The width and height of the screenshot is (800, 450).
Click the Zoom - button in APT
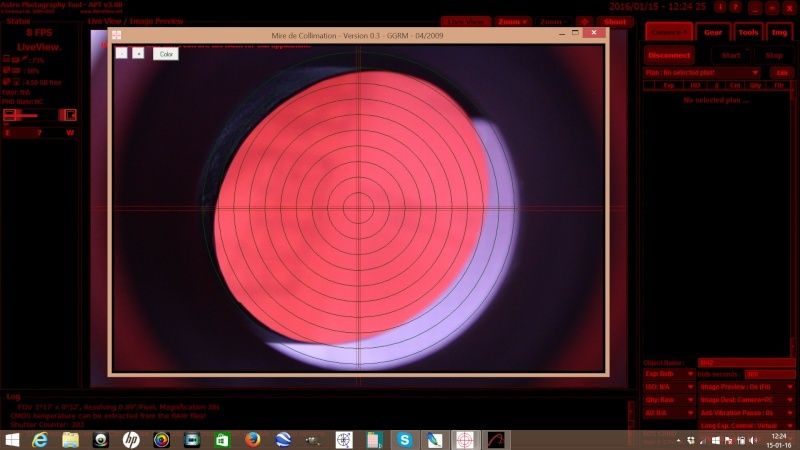(552, 21)
